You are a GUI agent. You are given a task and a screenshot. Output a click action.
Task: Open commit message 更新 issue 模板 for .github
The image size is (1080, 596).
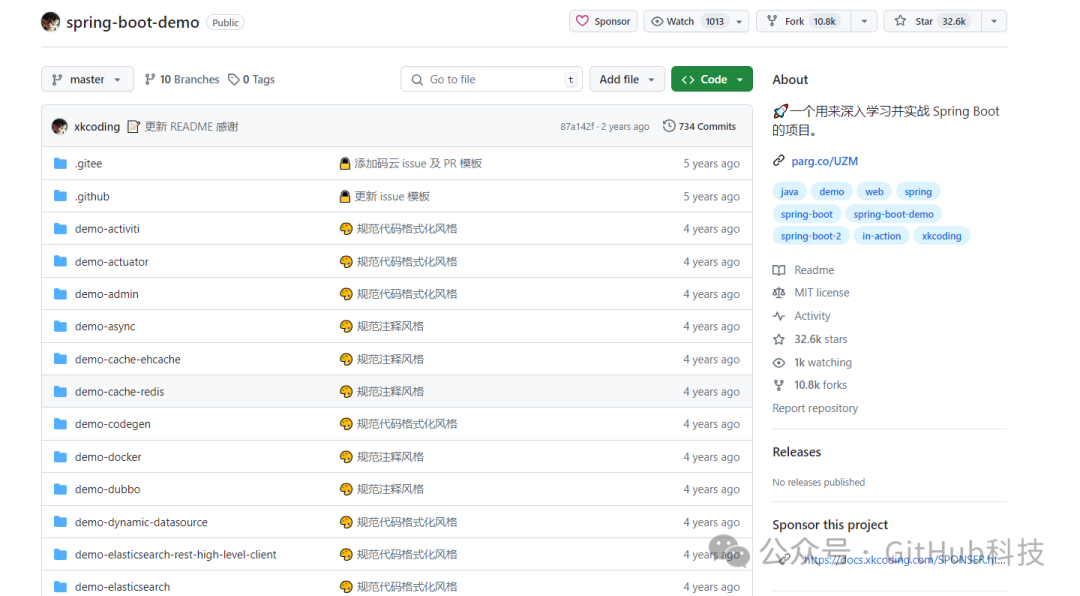[392, 196]
